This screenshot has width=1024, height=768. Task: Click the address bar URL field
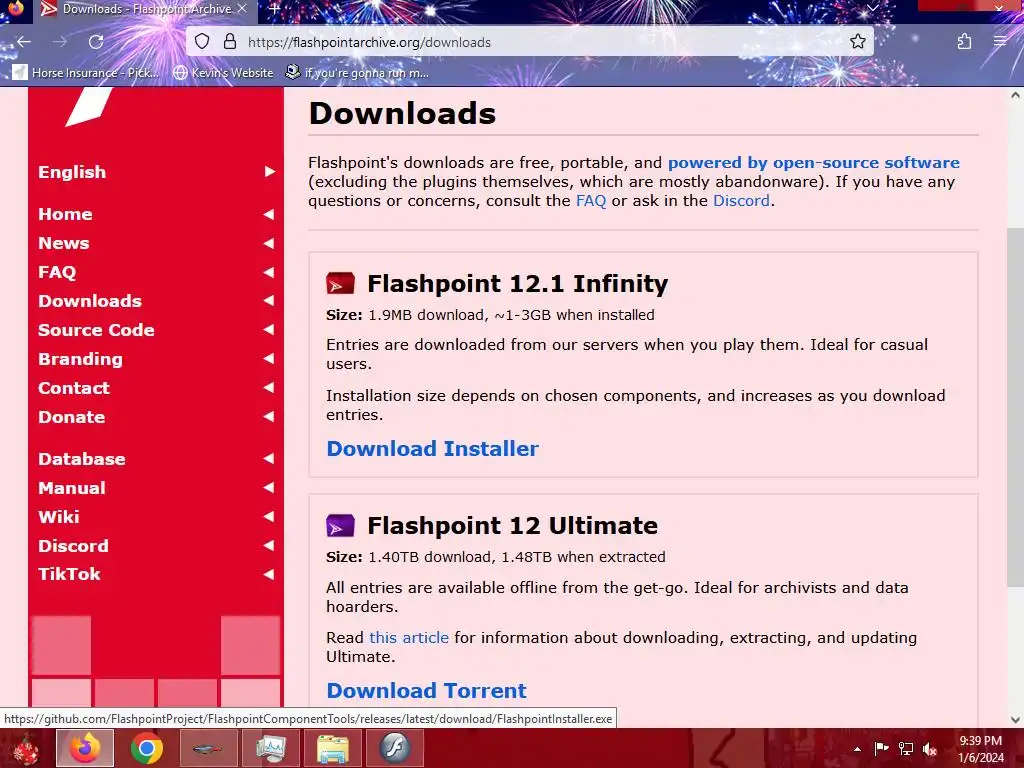[x=529, y=42]
